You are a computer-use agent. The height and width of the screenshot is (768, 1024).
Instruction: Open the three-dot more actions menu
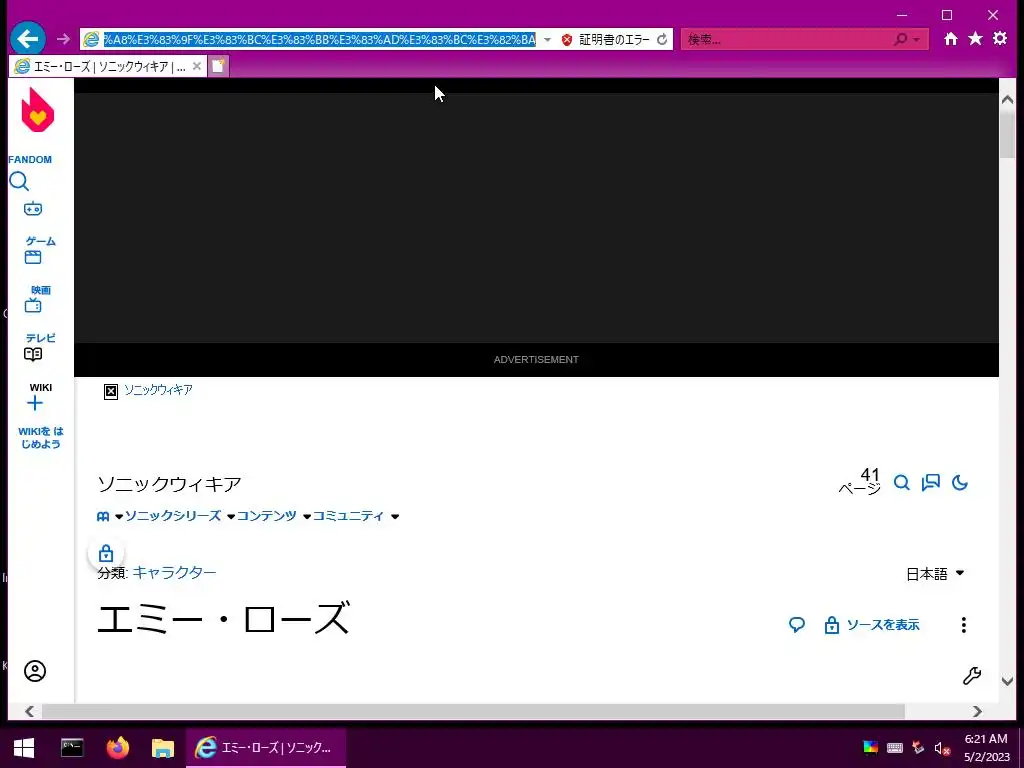tap(963, 625)
